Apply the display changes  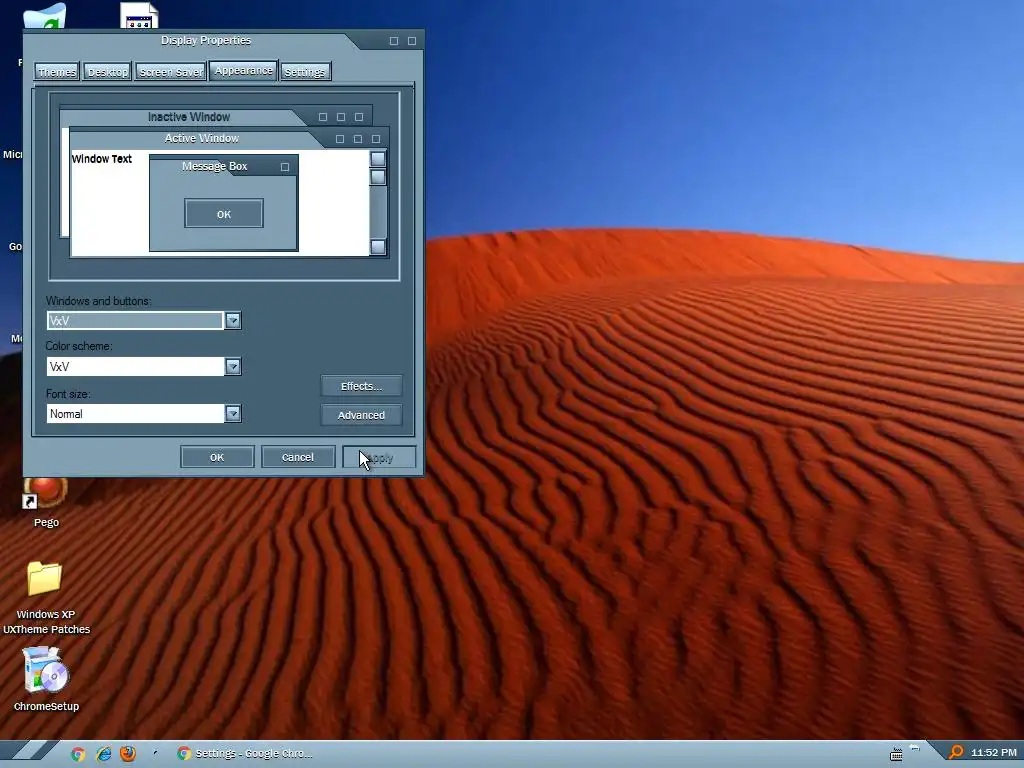(379, 457)
